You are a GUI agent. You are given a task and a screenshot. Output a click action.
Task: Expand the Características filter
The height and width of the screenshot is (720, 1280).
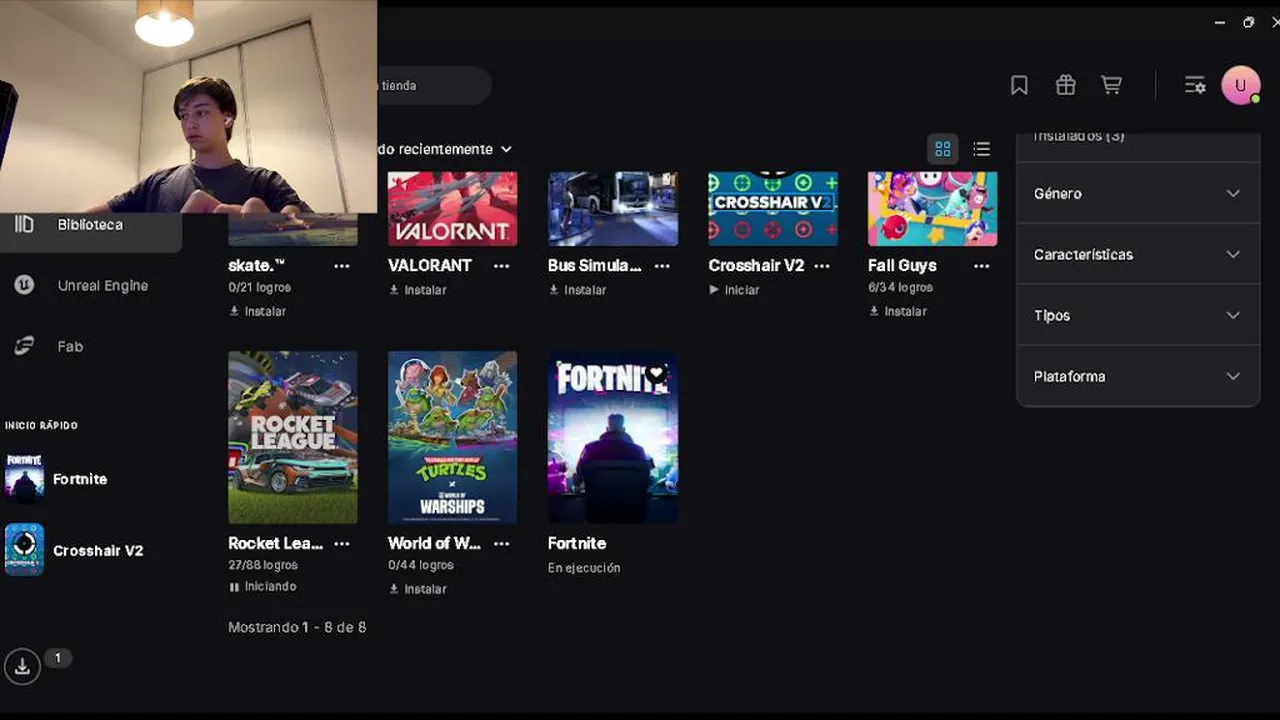point(1138,255)
